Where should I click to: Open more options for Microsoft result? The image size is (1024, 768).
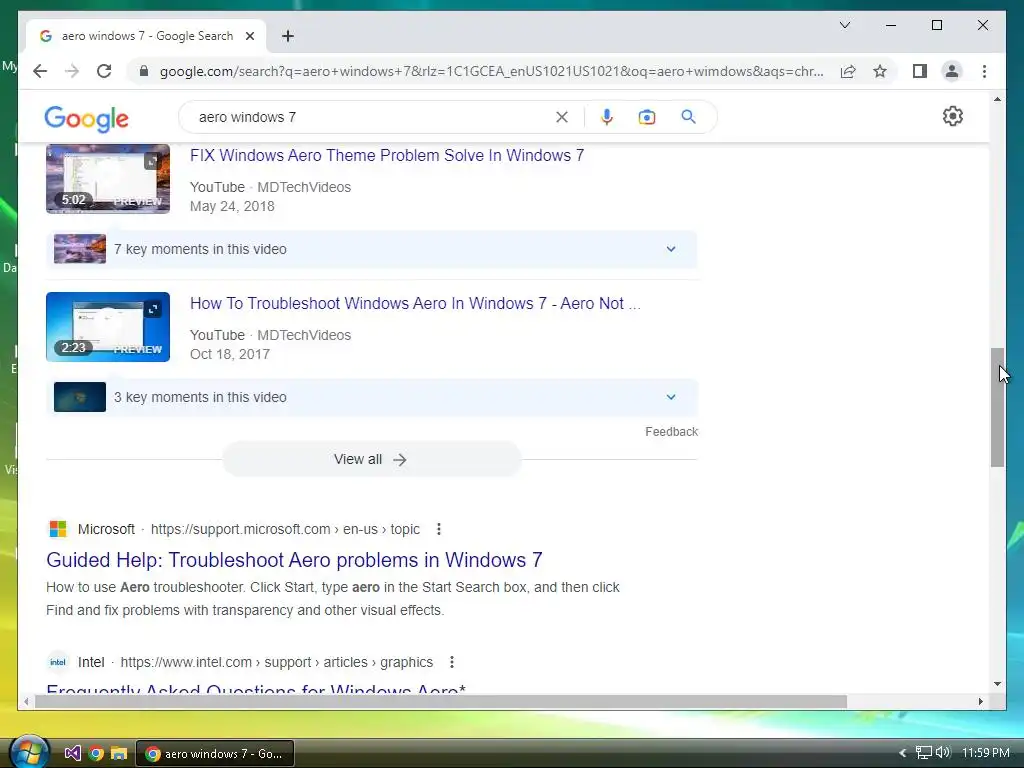(439, 529)
